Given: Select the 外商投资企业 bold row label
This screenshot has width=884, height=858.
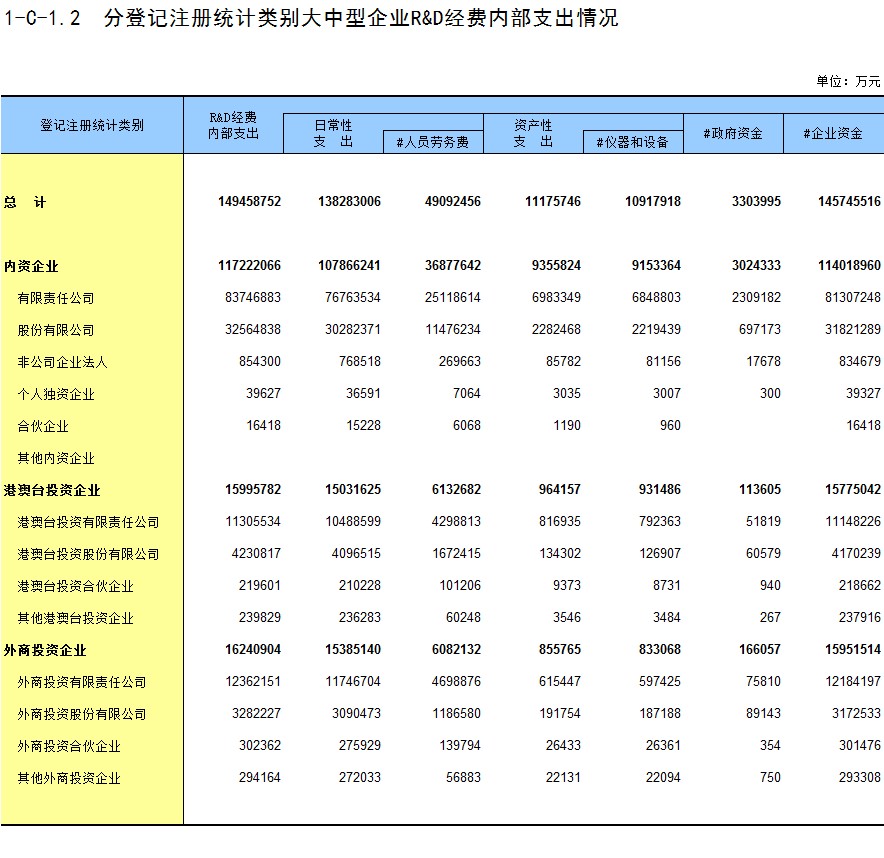Looking at the screenshot, I should 45,650.
